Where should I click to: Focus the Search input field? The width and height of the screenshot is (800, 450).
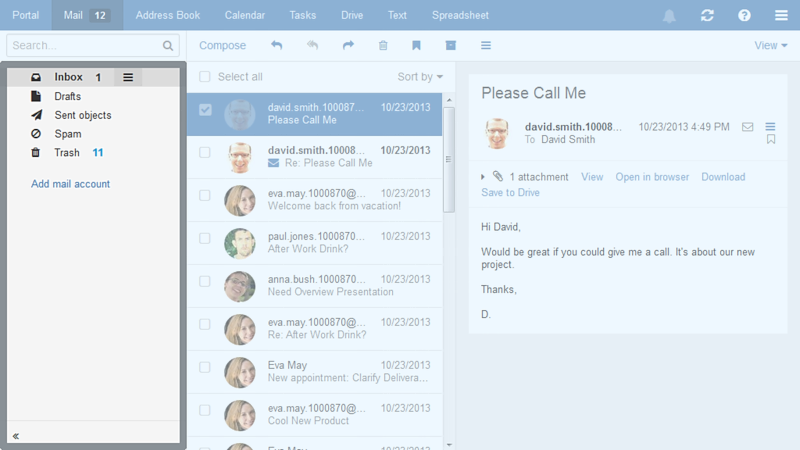(93, 45)
